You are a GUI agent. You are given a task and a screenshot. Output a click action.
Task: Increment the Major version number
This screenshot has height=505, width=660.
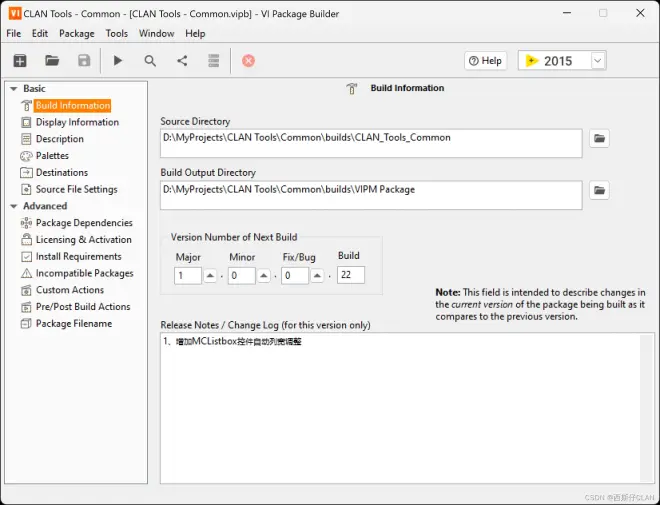(x=210, y=276)
